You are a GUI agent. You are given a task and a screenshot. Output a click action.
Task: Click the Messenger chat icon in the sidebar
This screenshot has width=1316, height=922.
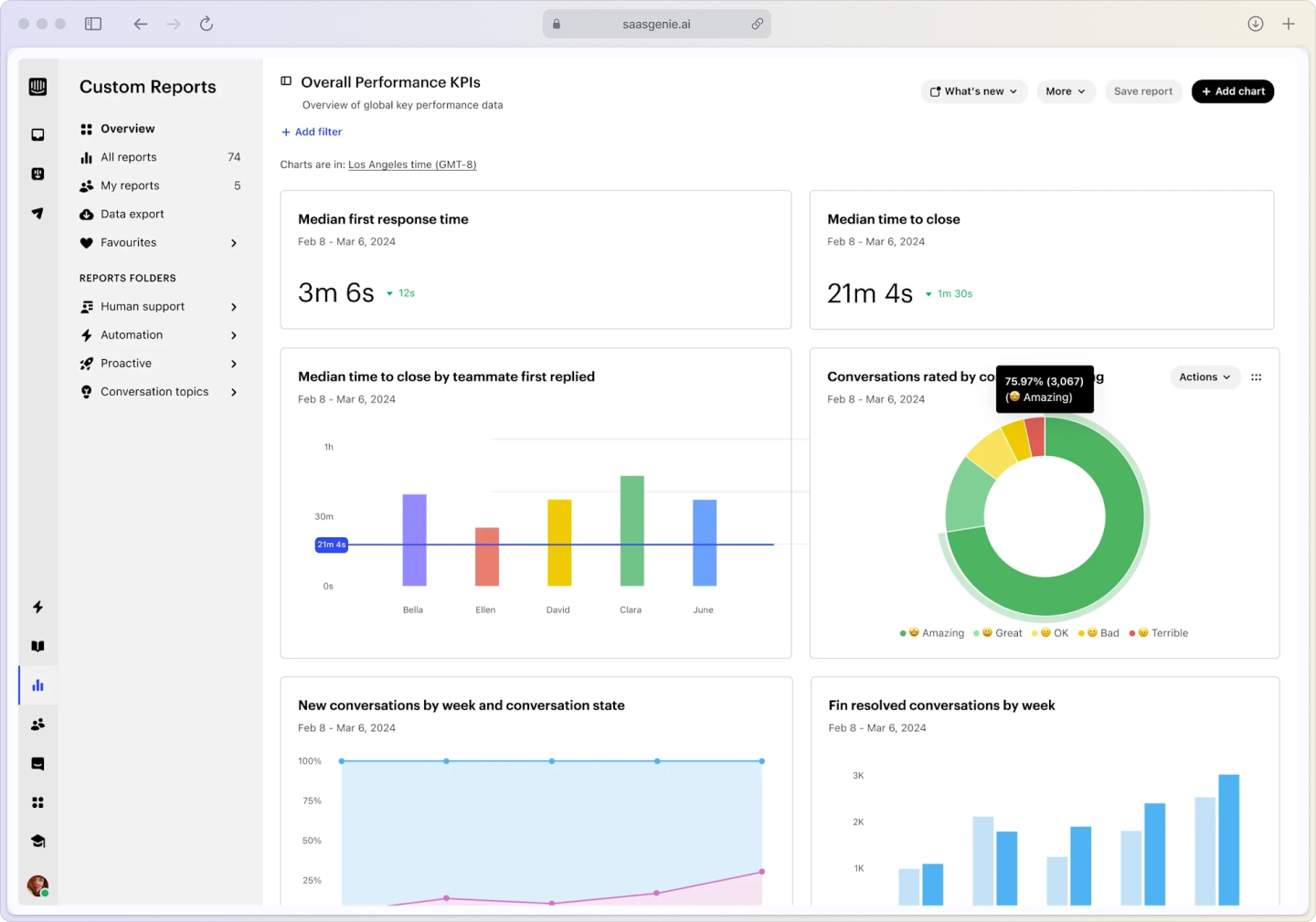click(37, 763)
